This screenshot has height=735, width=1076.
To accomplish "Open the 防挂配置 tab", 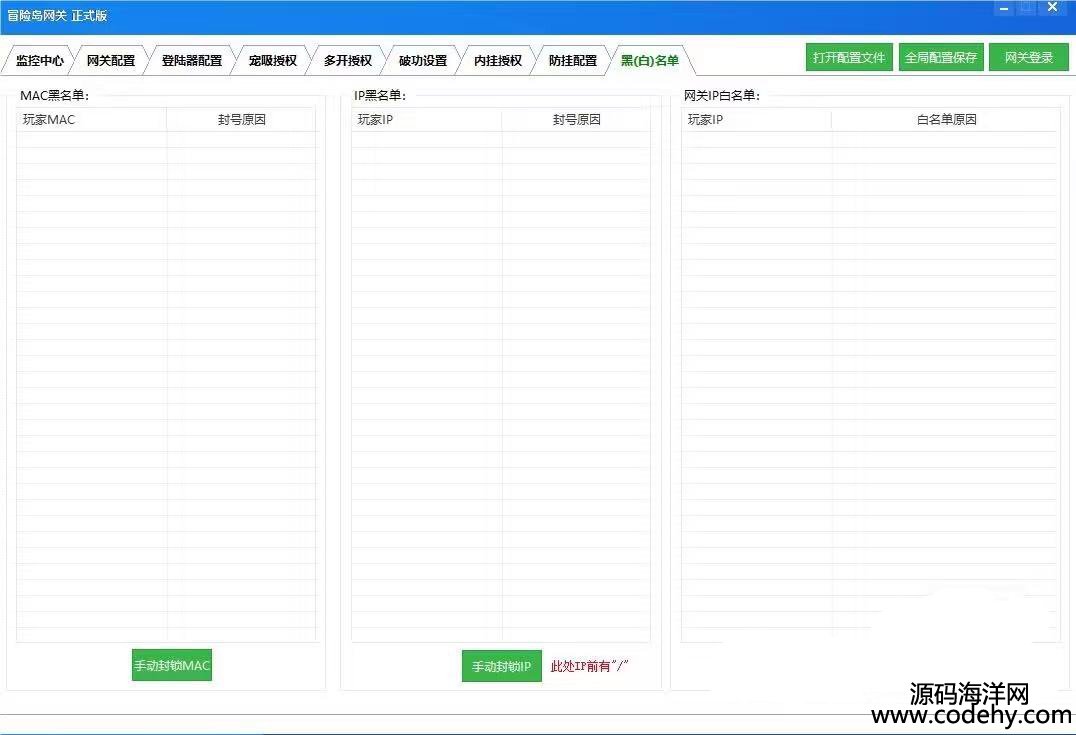I will 572,60.
